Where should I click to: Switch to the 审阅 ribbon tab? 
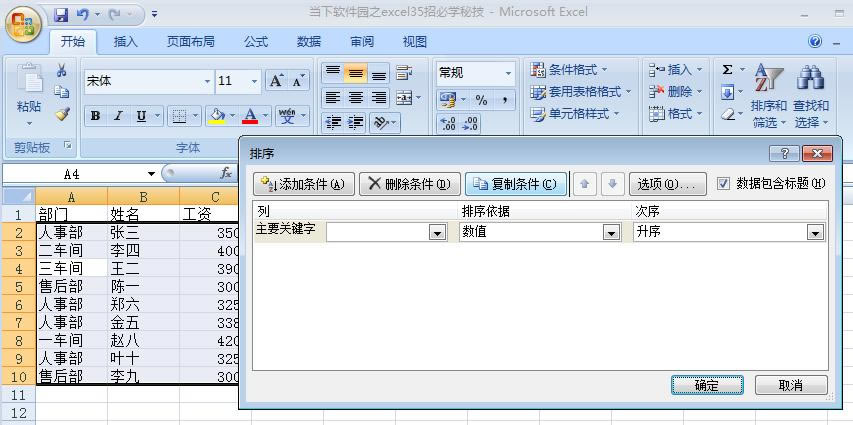362,42
